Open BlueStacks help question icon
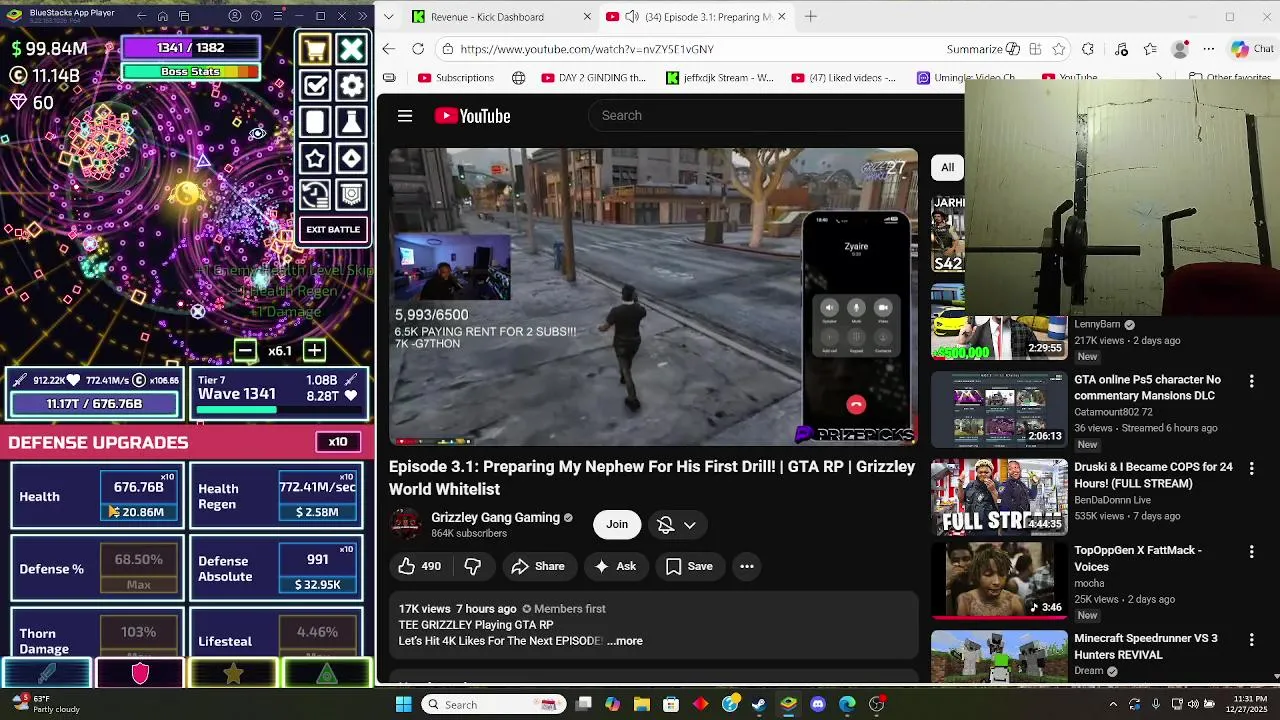The height and width of the screenshot is (720, 1280). pyautogui.click(x=256, y=16)
